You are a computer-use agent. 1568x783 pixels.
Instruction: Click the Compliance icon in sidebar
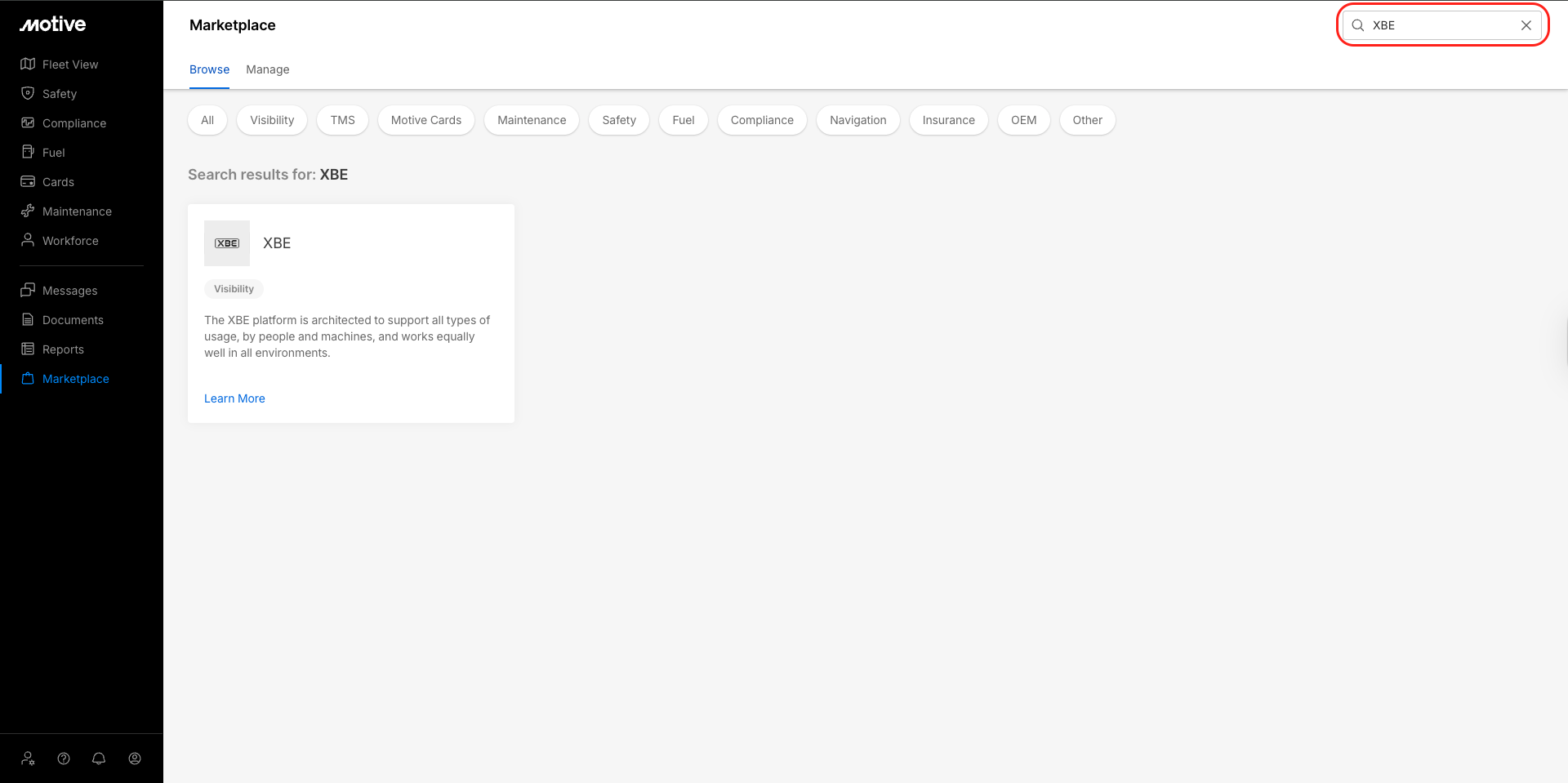pyautogui.click(x=28, y=122)
